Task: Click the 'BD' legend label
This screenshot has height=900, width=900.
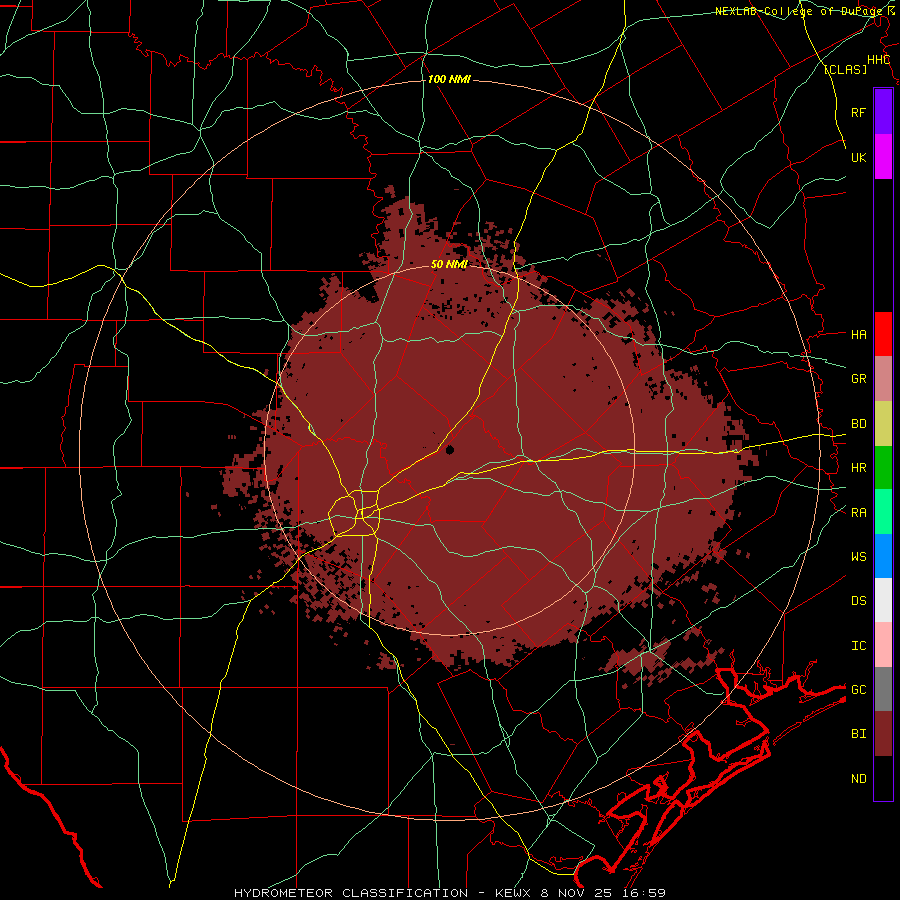Action: tap(858, 424)
